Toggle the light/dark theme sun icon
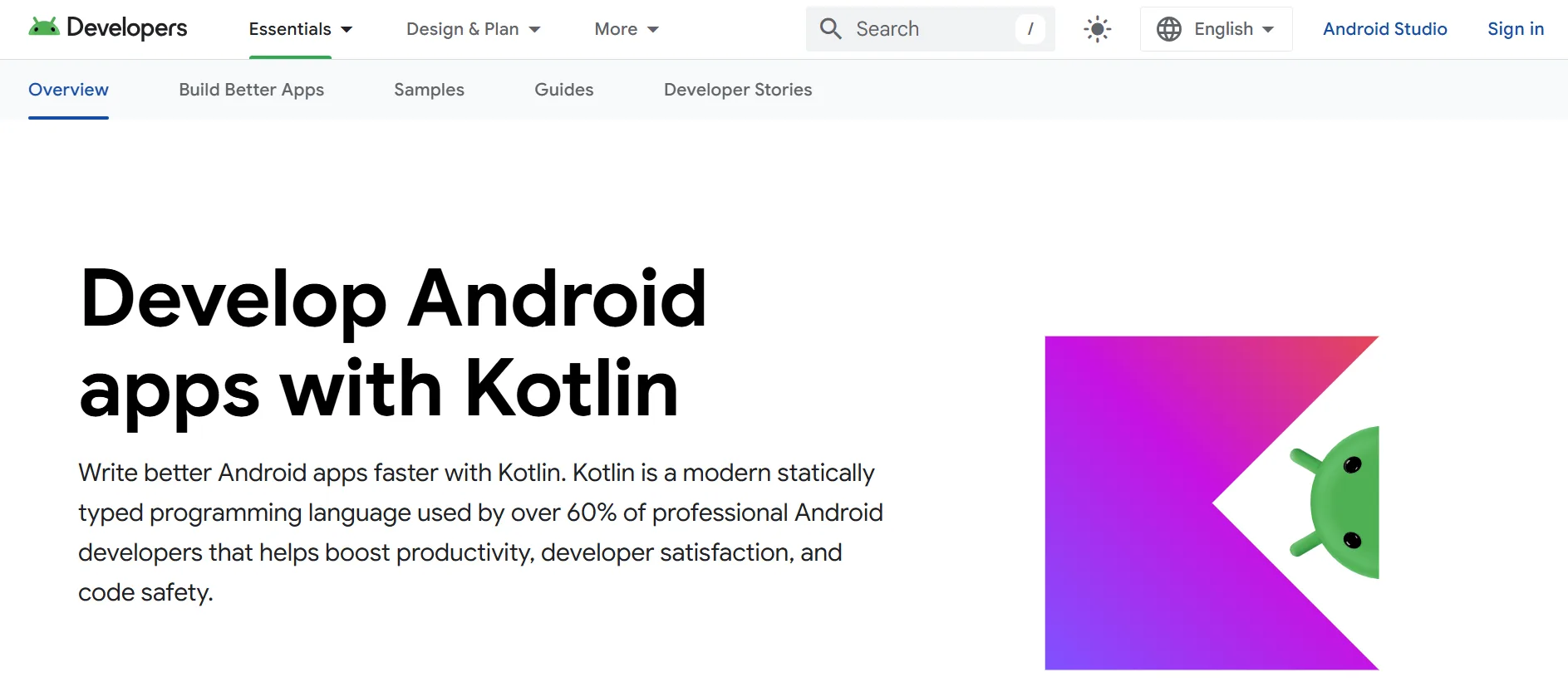 [x=1097, y=29]
